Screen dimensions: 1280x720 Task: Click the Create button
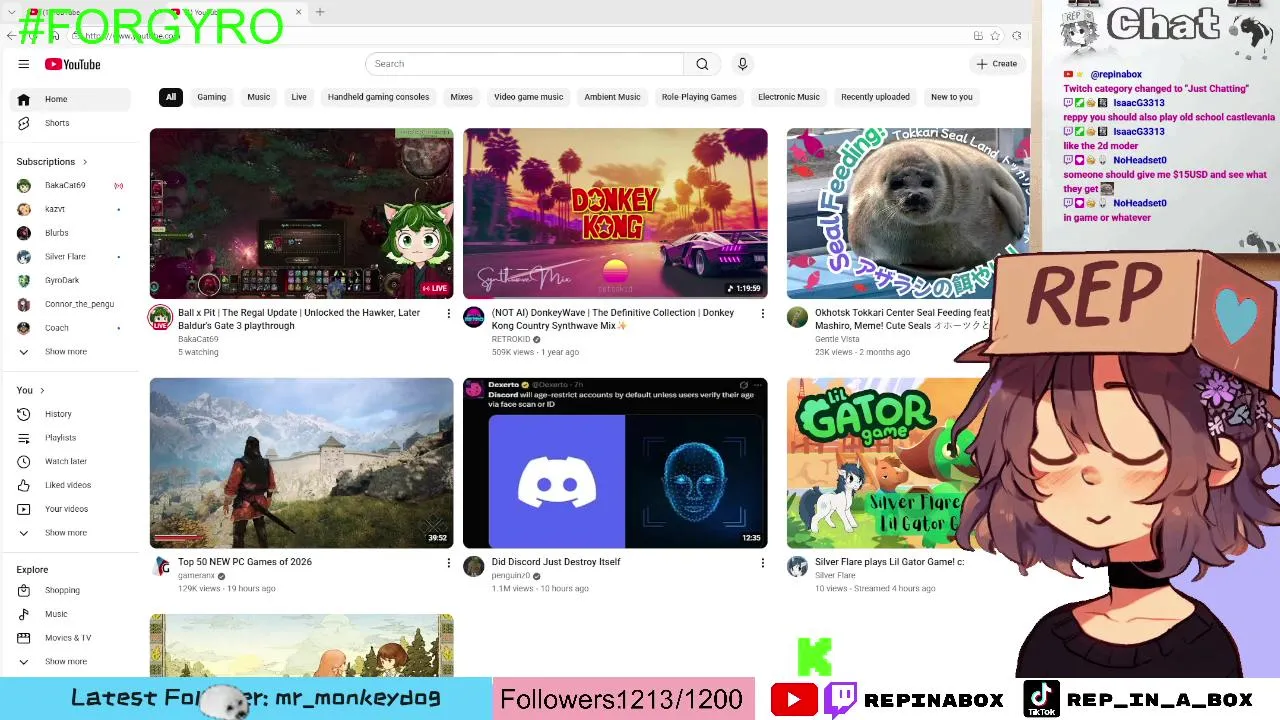coord(996,64)
